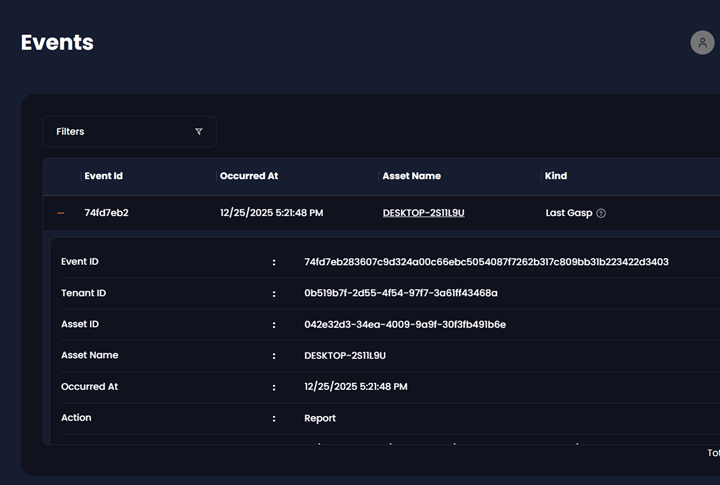Click the funnel icon in Filters
This screenshot has width=720, height=485.
pyautogui.click(x=199, y=132)
